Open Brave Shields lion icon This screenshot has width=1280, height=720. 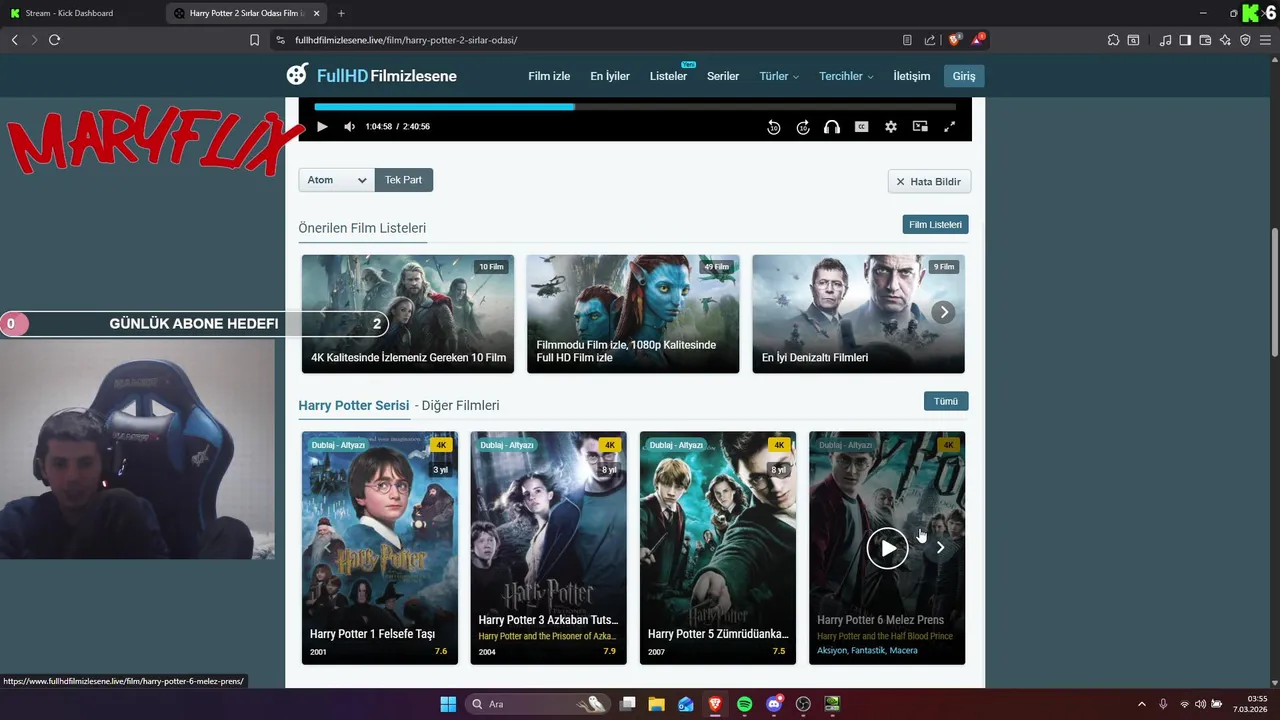[955, 40]
